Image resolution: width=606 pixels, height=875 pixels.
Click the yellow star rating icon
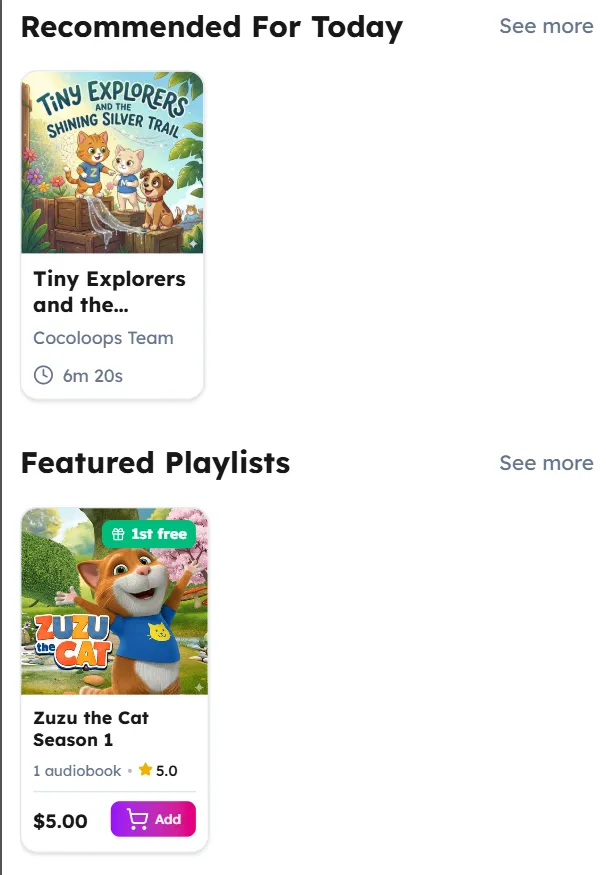click(145, 770)
